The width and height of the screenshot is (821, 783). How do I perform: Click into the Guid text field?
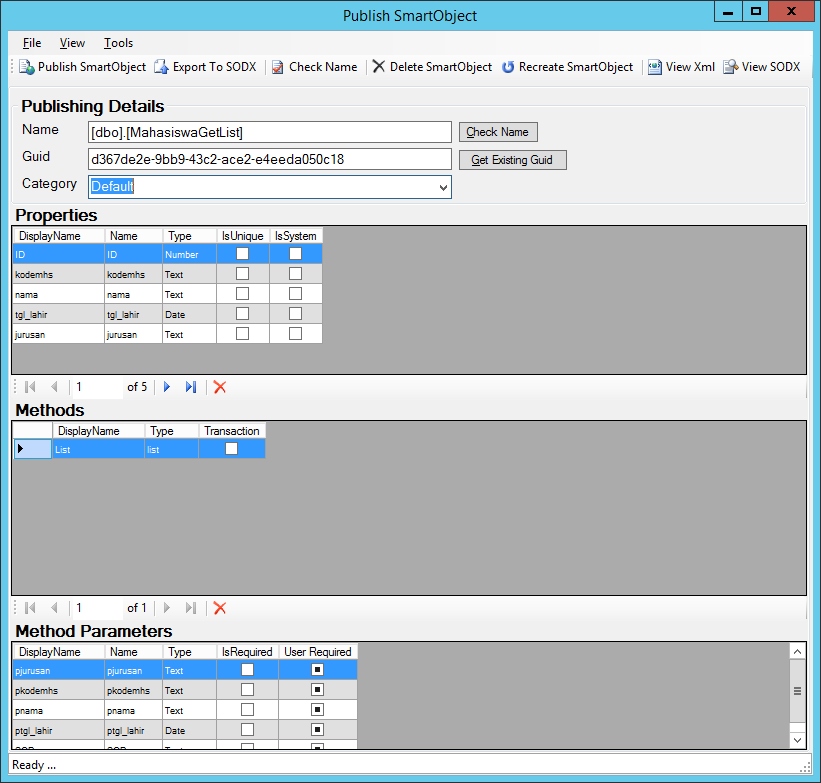tap(269, 159)
